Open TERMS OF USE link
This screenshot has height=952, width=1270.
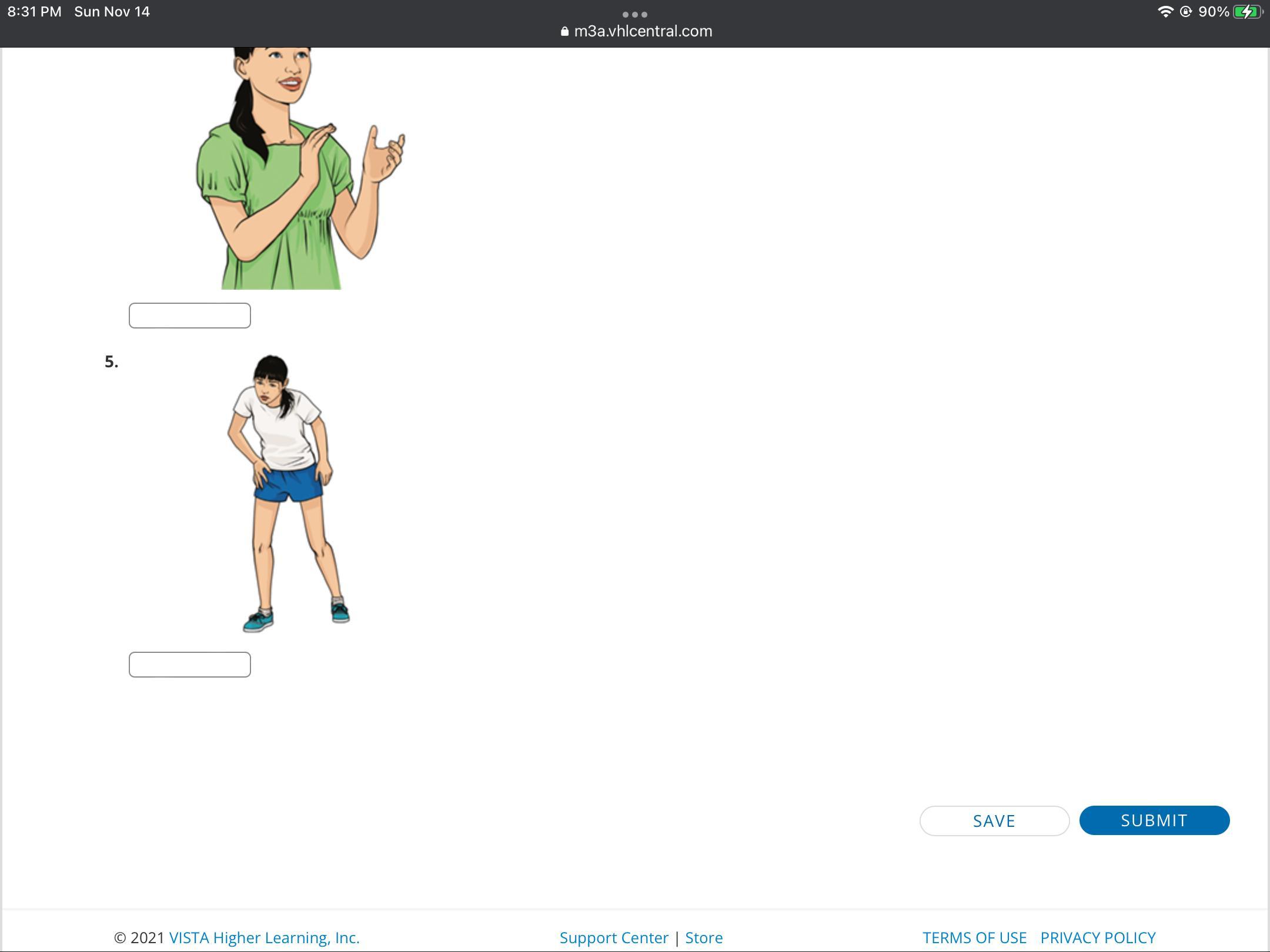pos(974,937)
